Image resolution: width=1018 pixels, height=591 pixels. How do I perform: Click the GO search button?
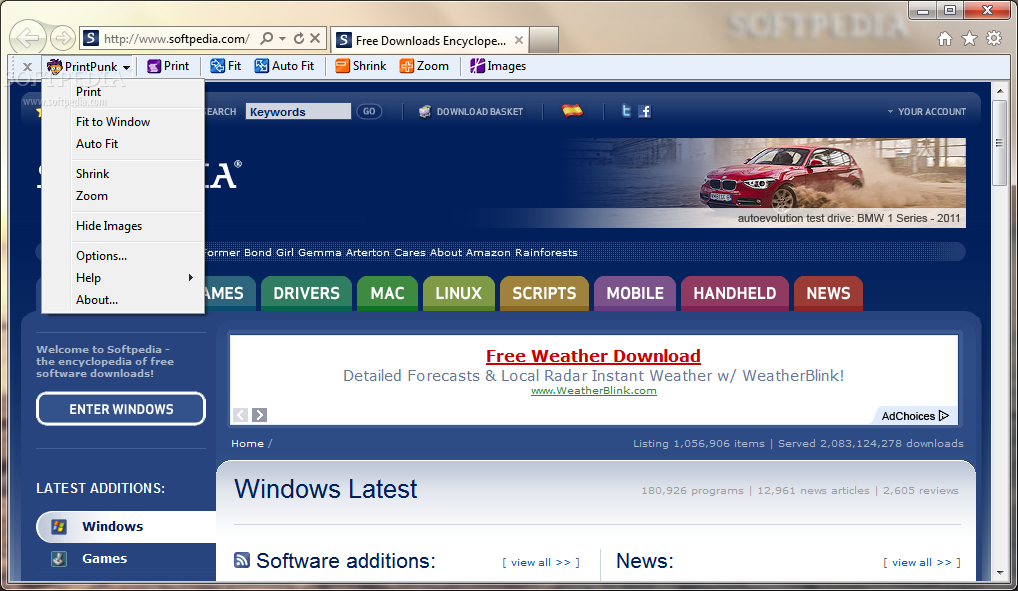click(369, 111)
